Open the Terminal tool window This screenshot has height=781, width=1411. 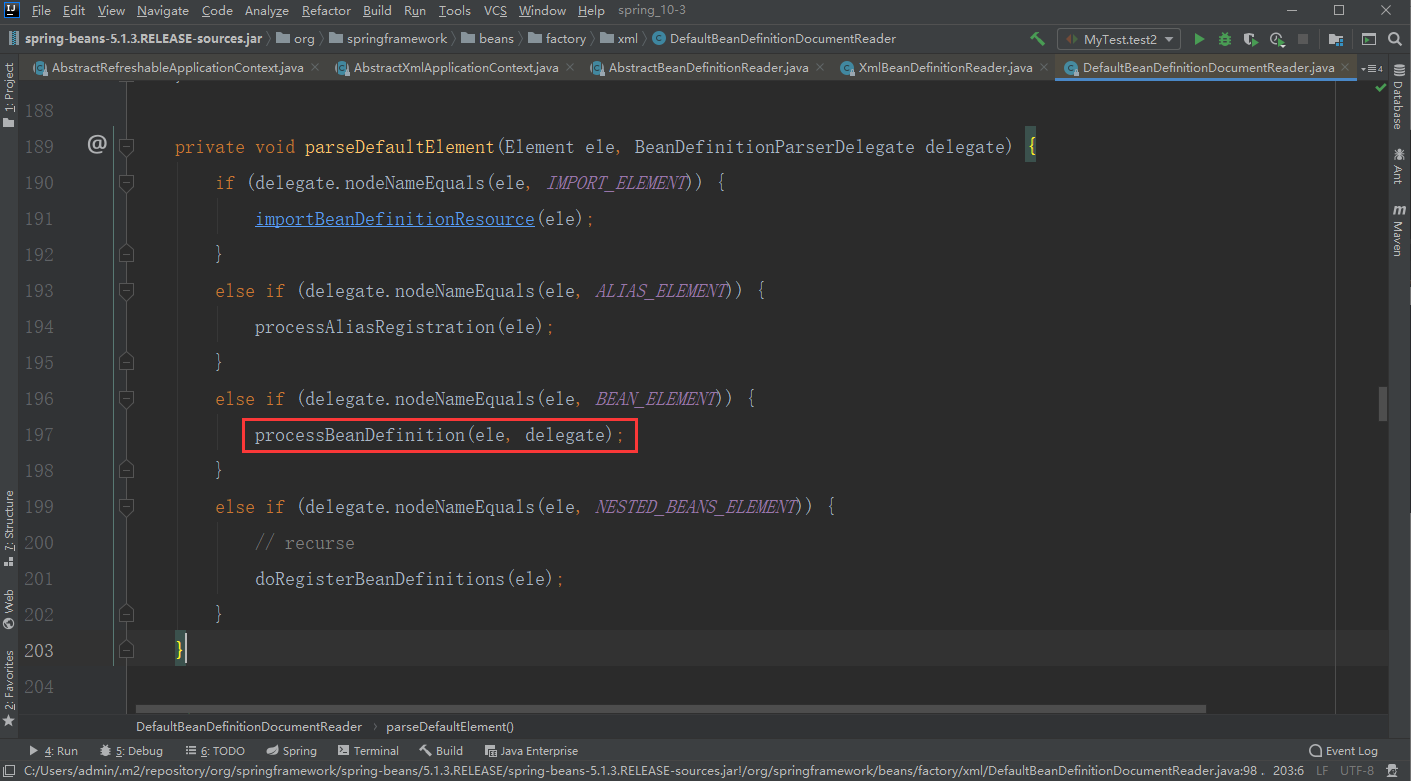tap(368, 751)
